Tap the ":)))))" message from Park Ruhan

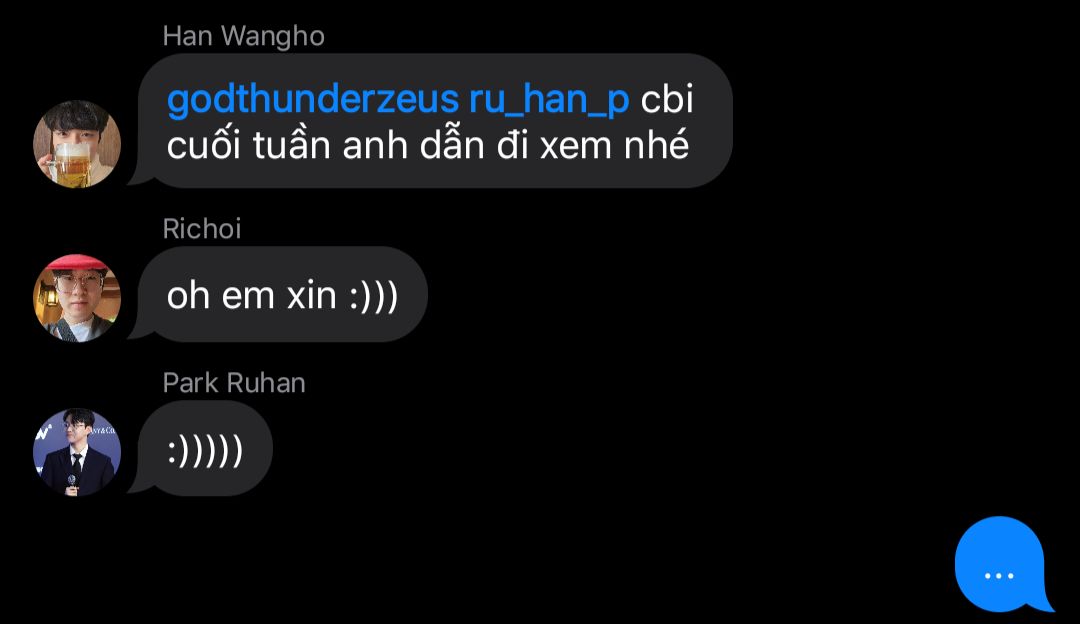(x=205, y=449)
